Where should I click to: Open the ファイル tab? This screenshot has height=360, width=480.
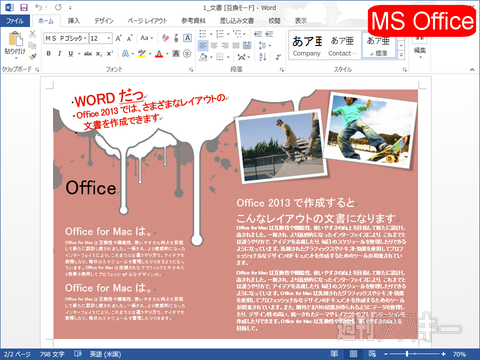[15, 21]
